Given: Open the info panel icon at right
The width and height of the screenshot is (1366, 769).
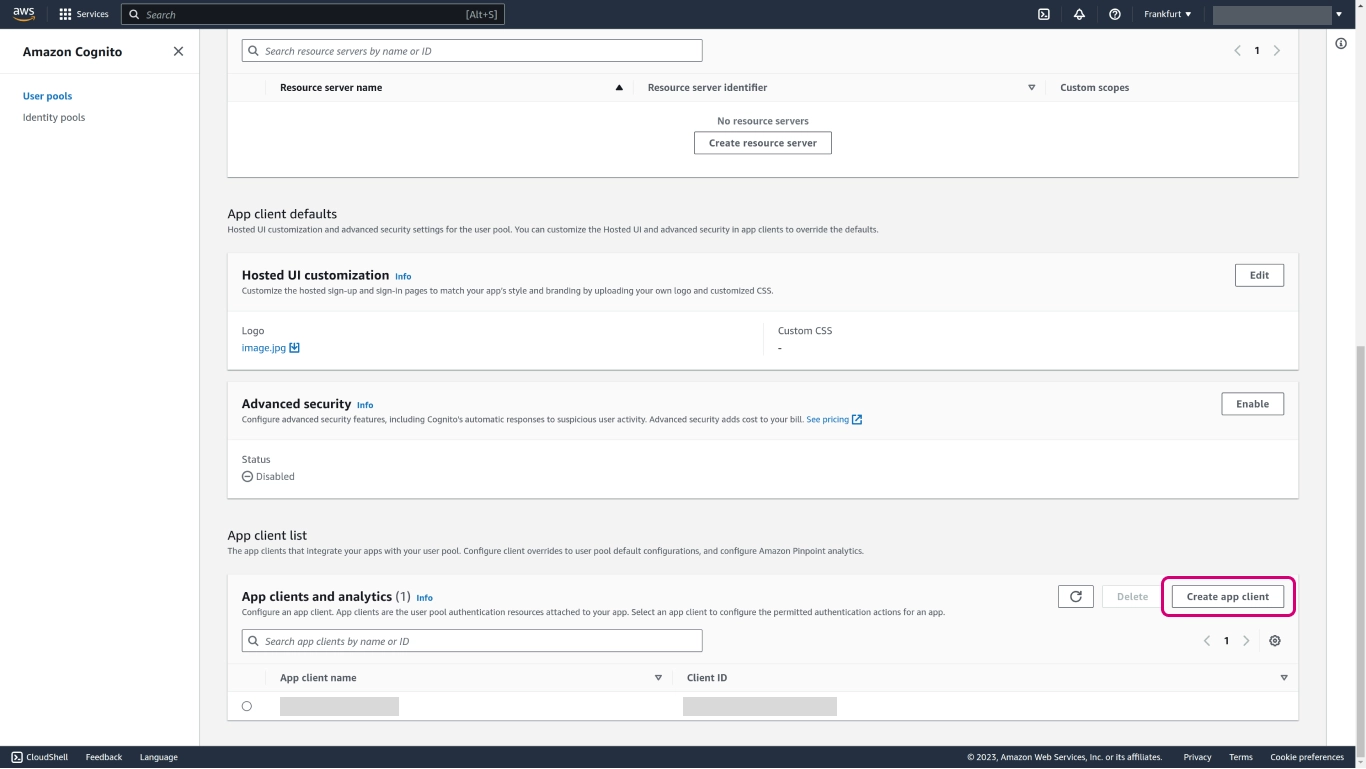Looking at the screenshot, I should point(1341,43).
